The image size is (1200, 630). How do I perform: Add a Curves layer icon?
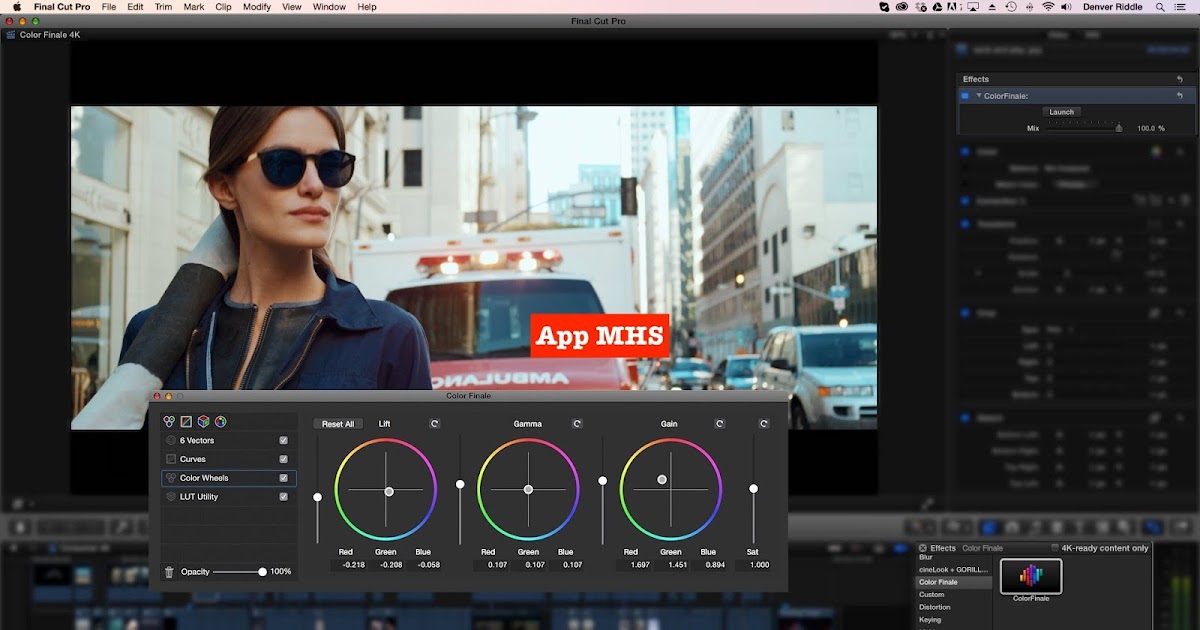(x=186, y=422)
